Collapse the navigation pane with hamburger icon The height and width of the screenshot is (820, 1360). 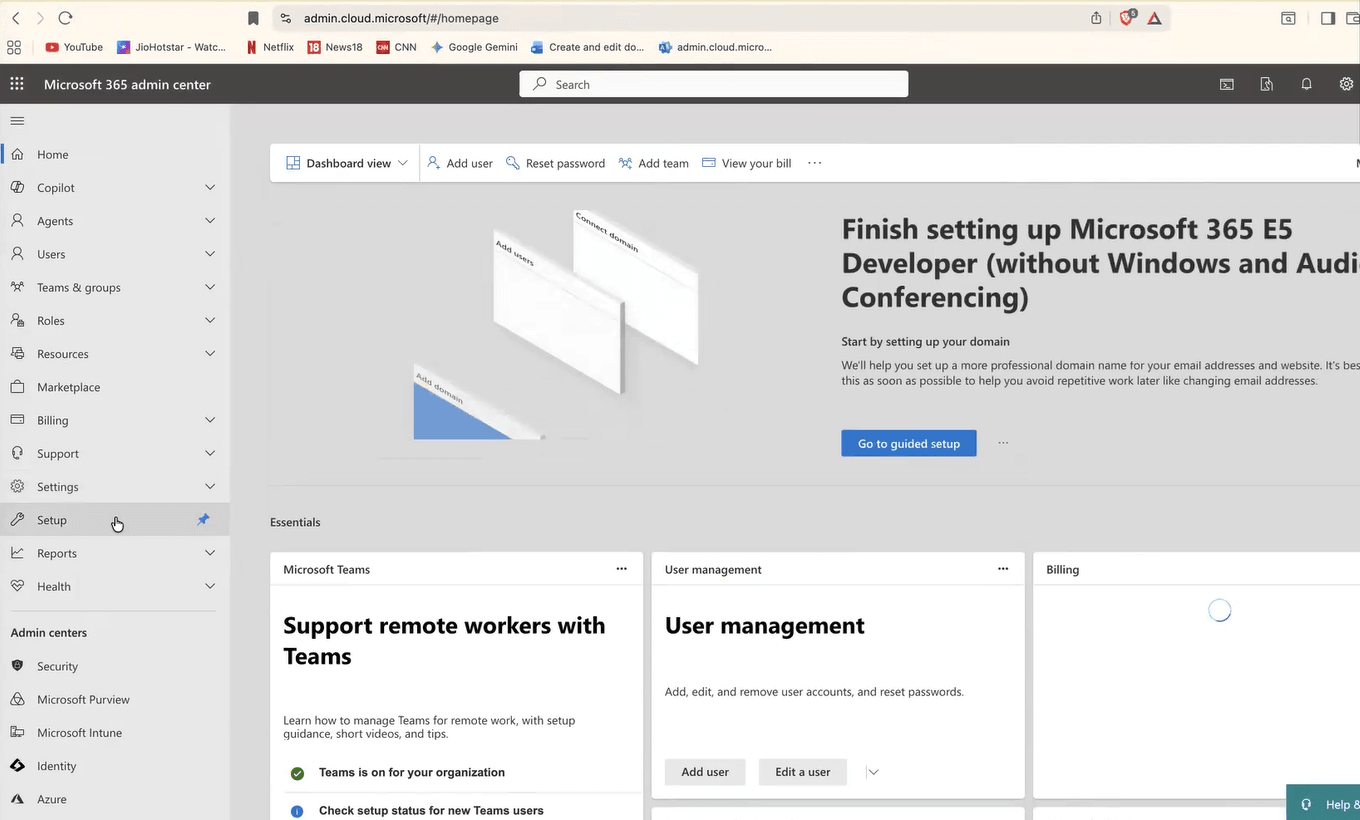click(x=16, y=120)
